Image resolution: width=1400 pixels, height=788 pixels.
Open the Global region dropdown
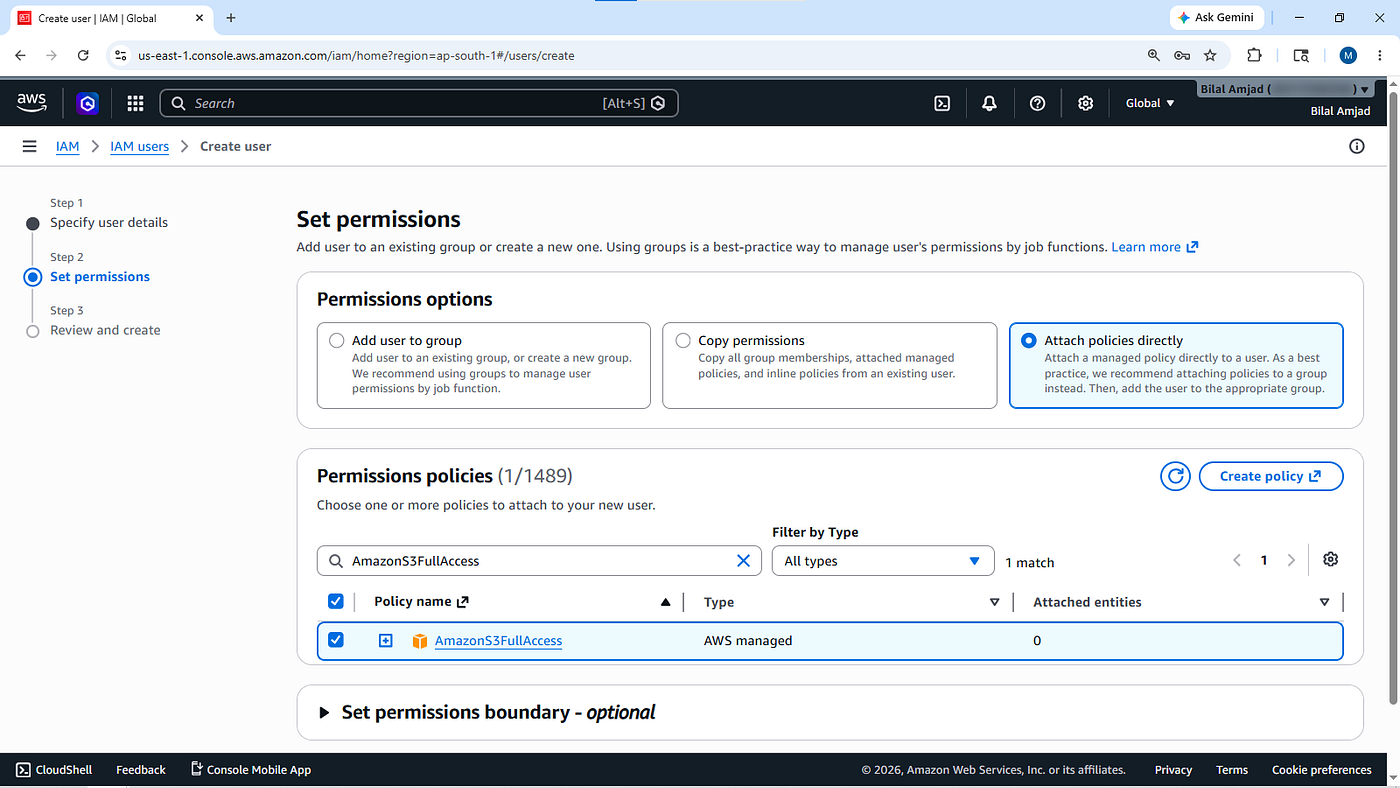click(1150, 103)
